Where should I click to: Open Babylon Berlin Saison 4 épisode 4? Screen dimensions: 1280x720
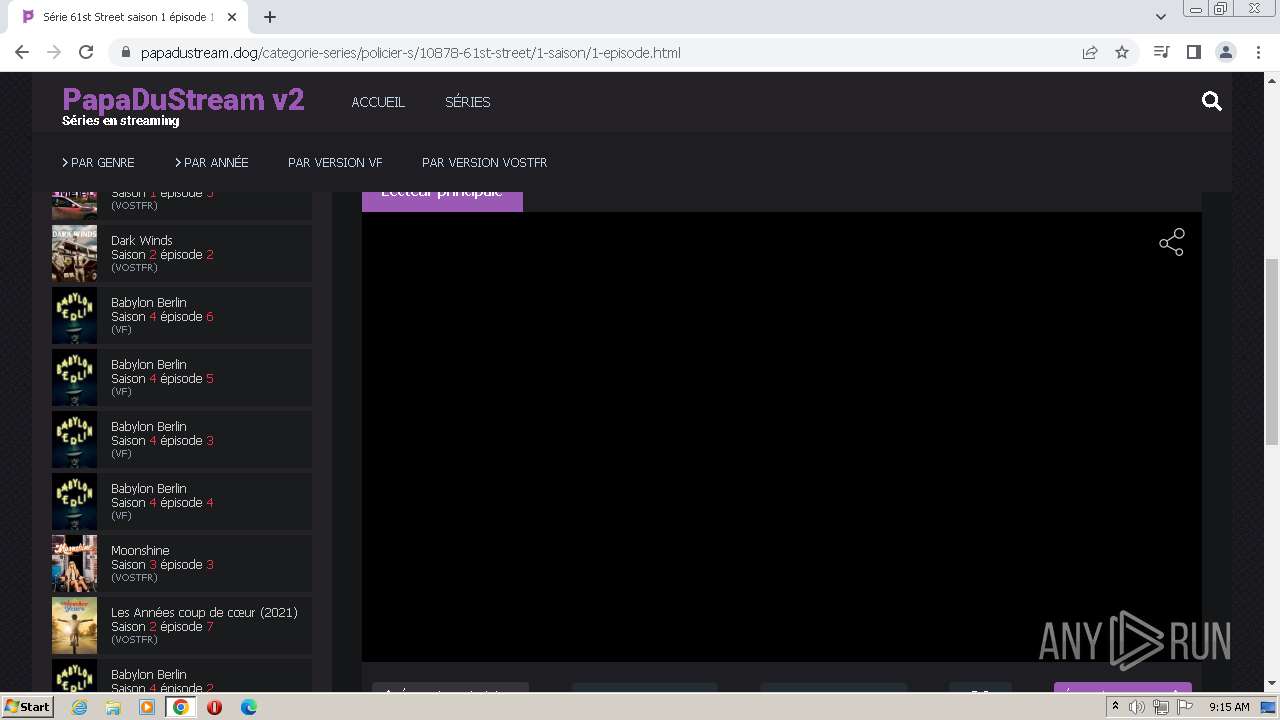click(182, 501)
